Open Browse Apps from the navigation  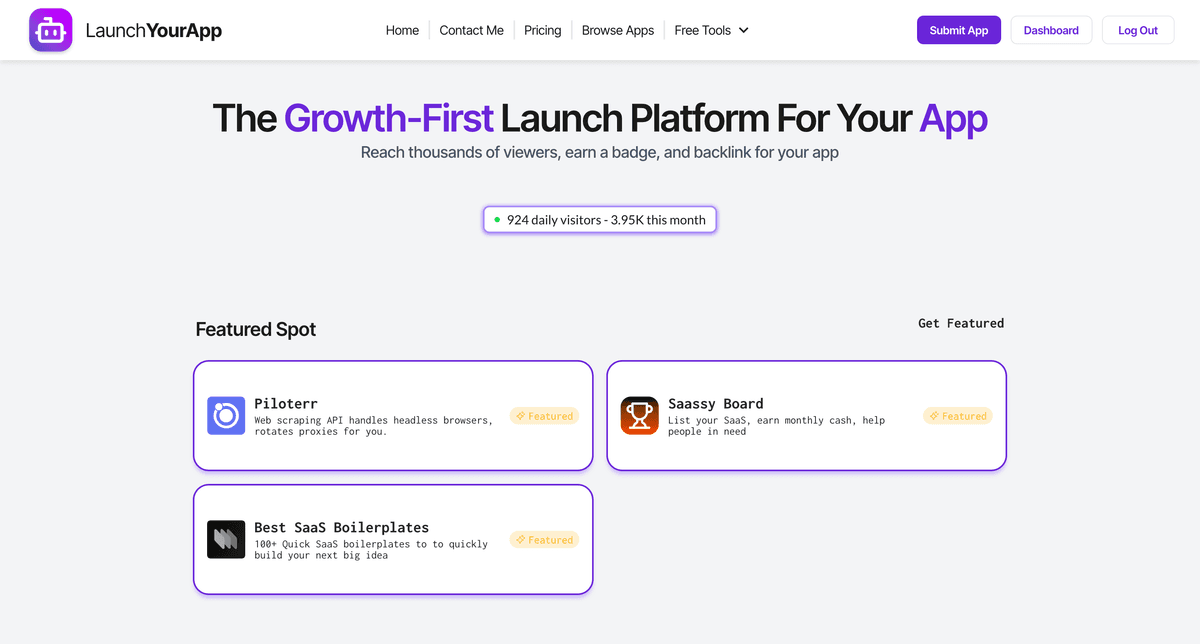pyautogui.click(x=618, y=30)
